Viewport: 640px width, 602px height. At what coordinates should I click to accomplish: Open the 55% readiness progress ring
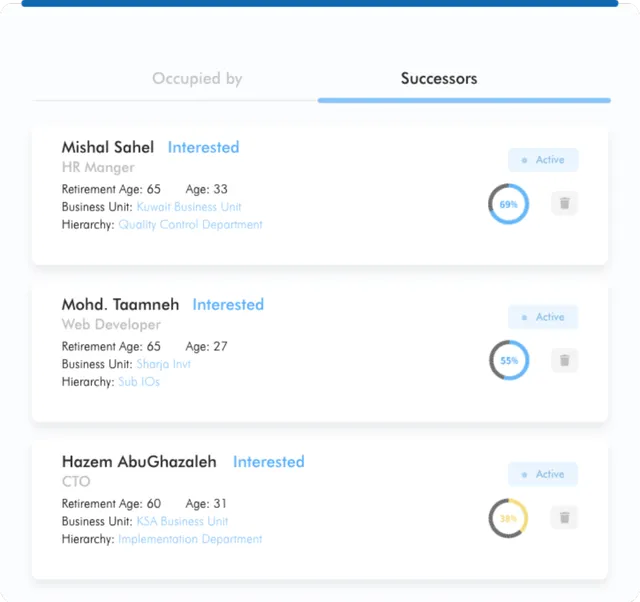click(x=508, y=361)
